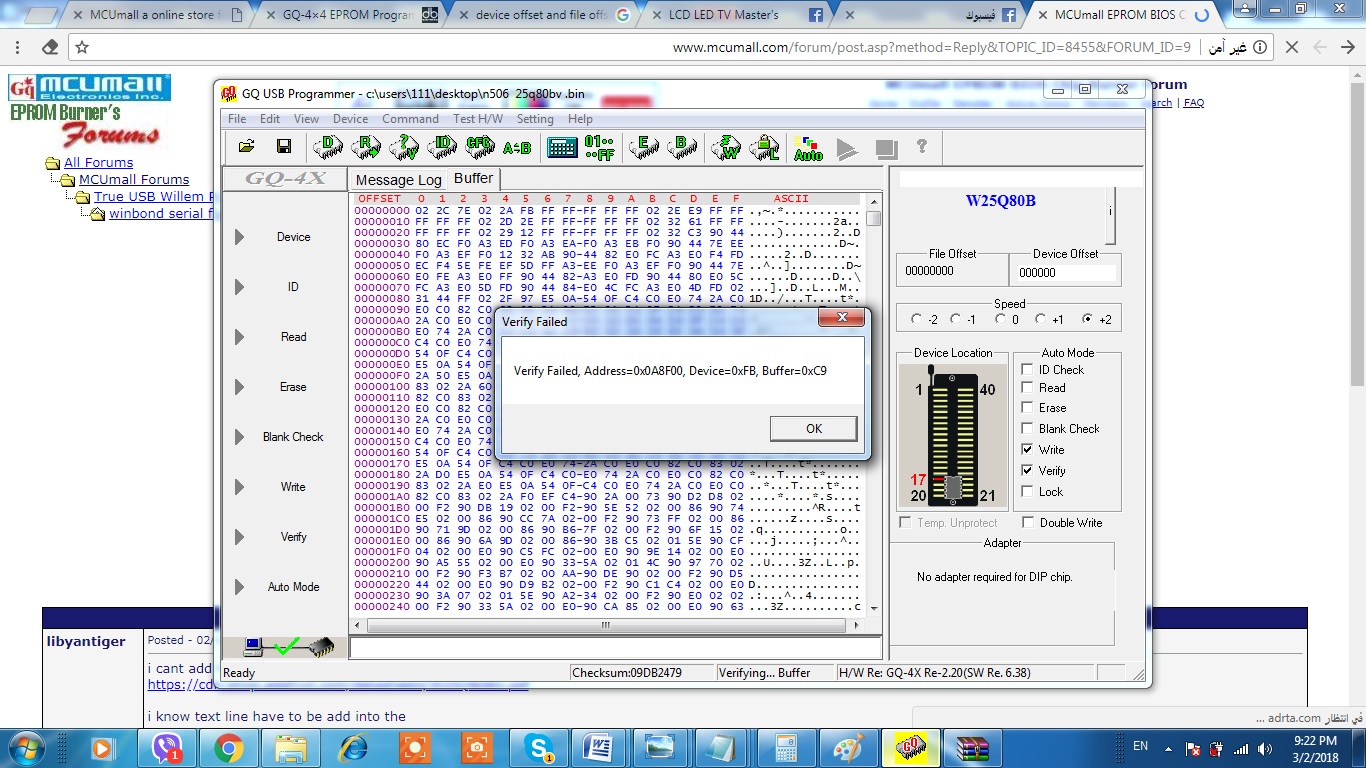
Task: Click the question mark help toolbar icon
Action: 922,147
